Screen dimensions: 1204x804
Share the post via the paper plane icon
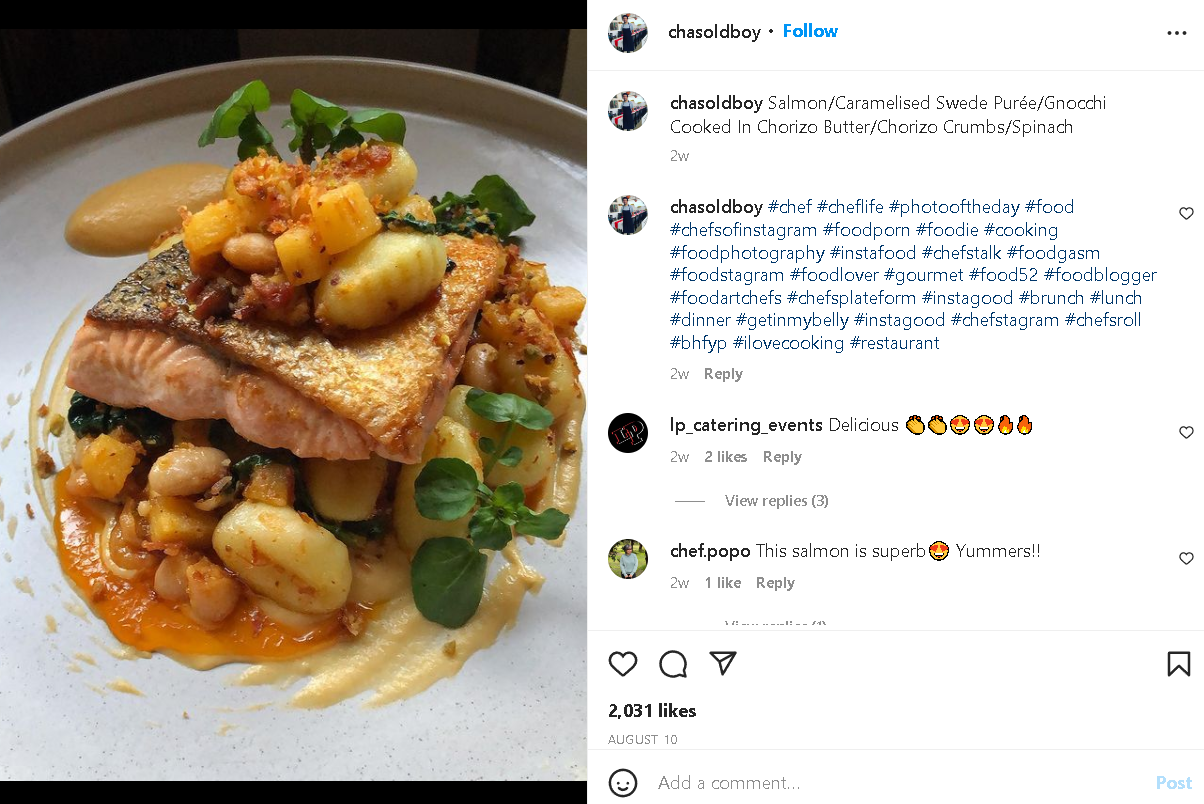723,664
